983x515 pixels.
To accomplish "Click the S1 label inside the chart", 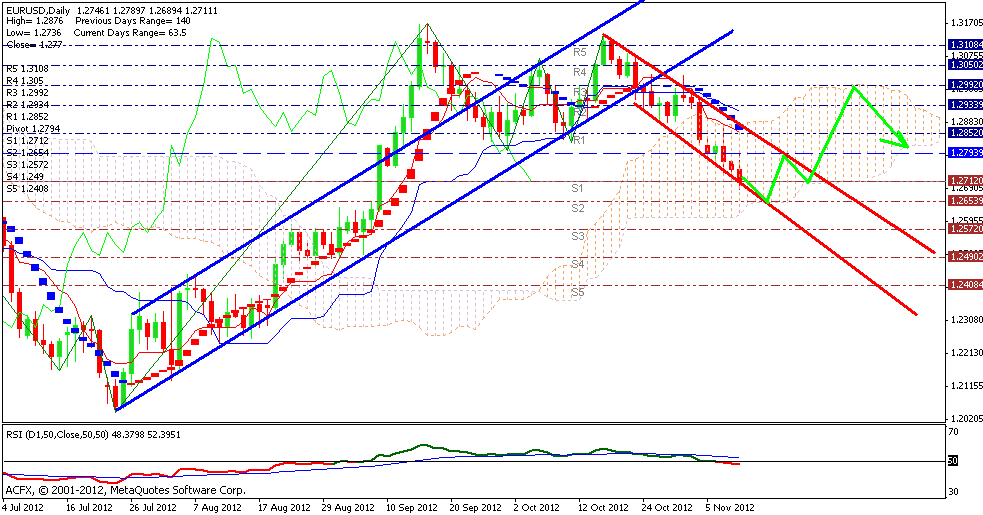I will (x=577, y=188).
